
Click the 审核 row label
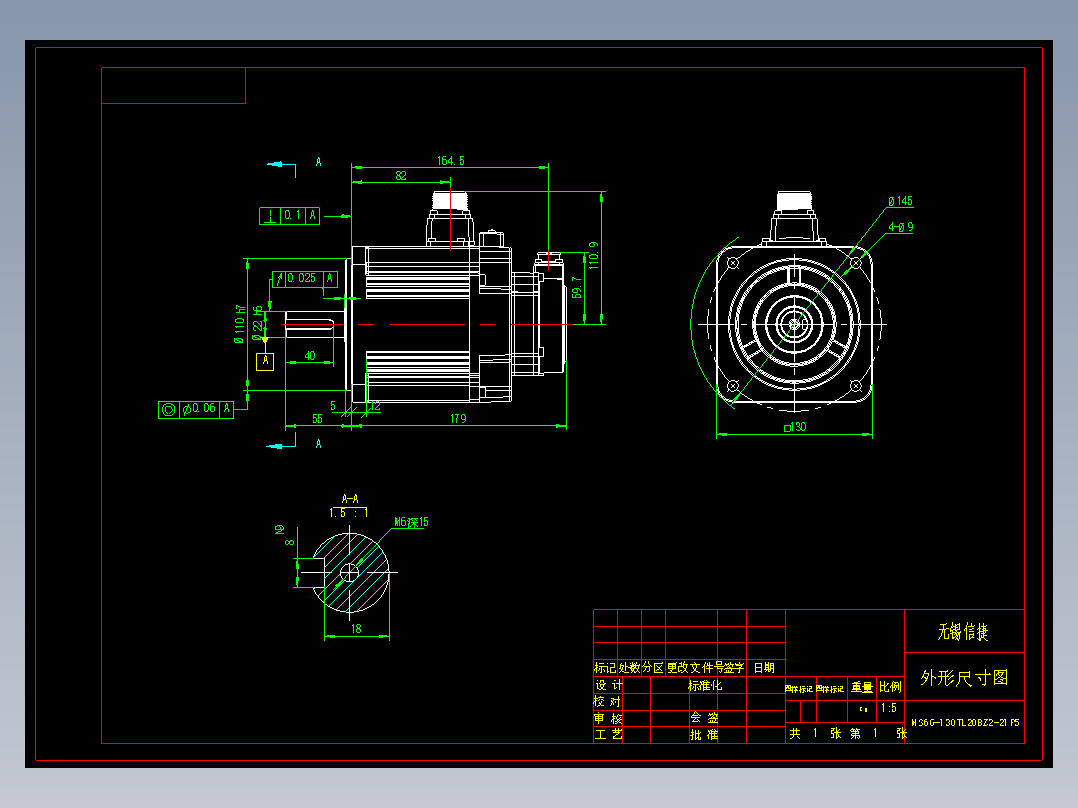(x=608, y=719)
